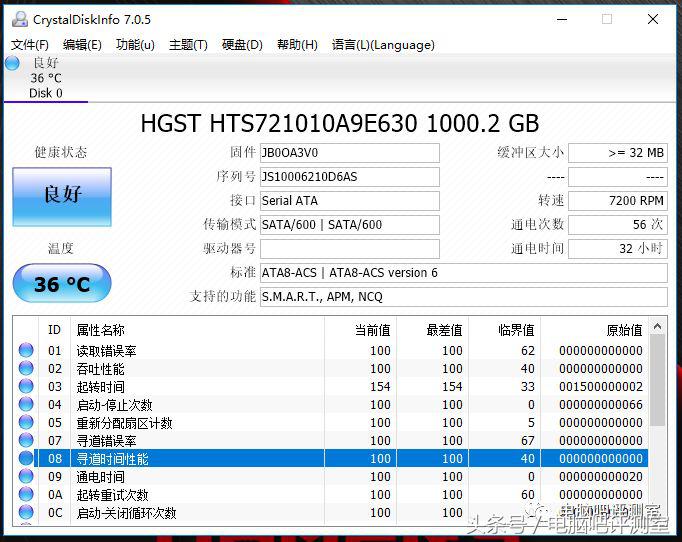
Task: Click the power on count field 56 次
Action: [618, 224]
